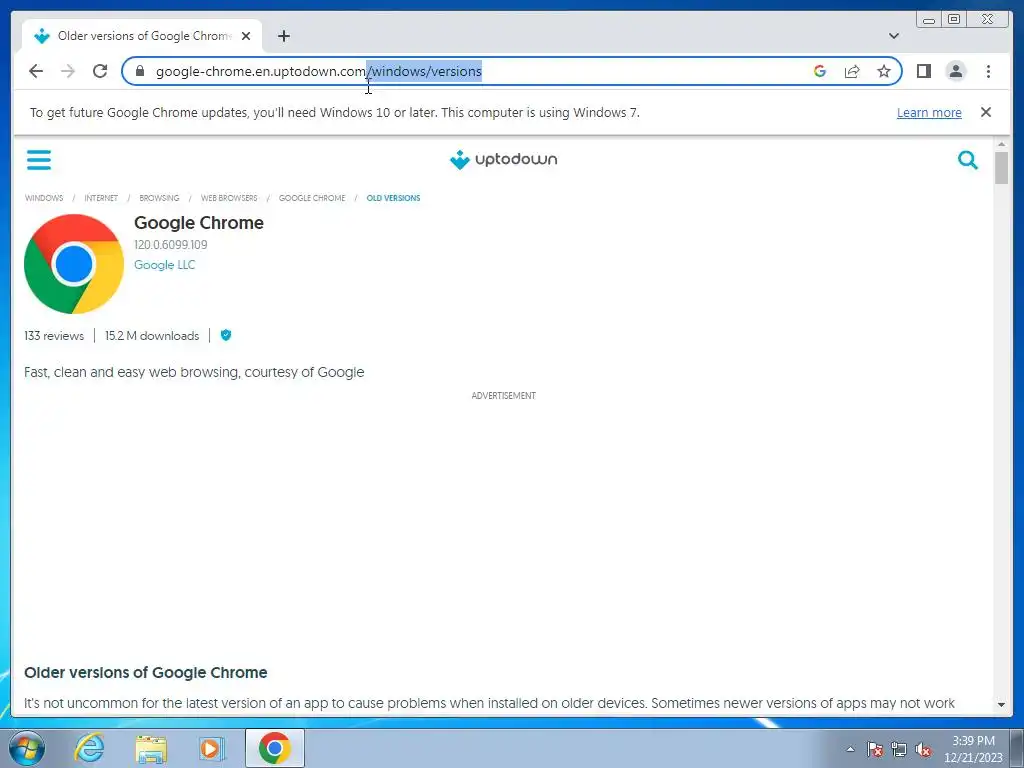Click the forward navigation arrow
Viewport: 1024px width, 768px height.
(x=68, y=71)
